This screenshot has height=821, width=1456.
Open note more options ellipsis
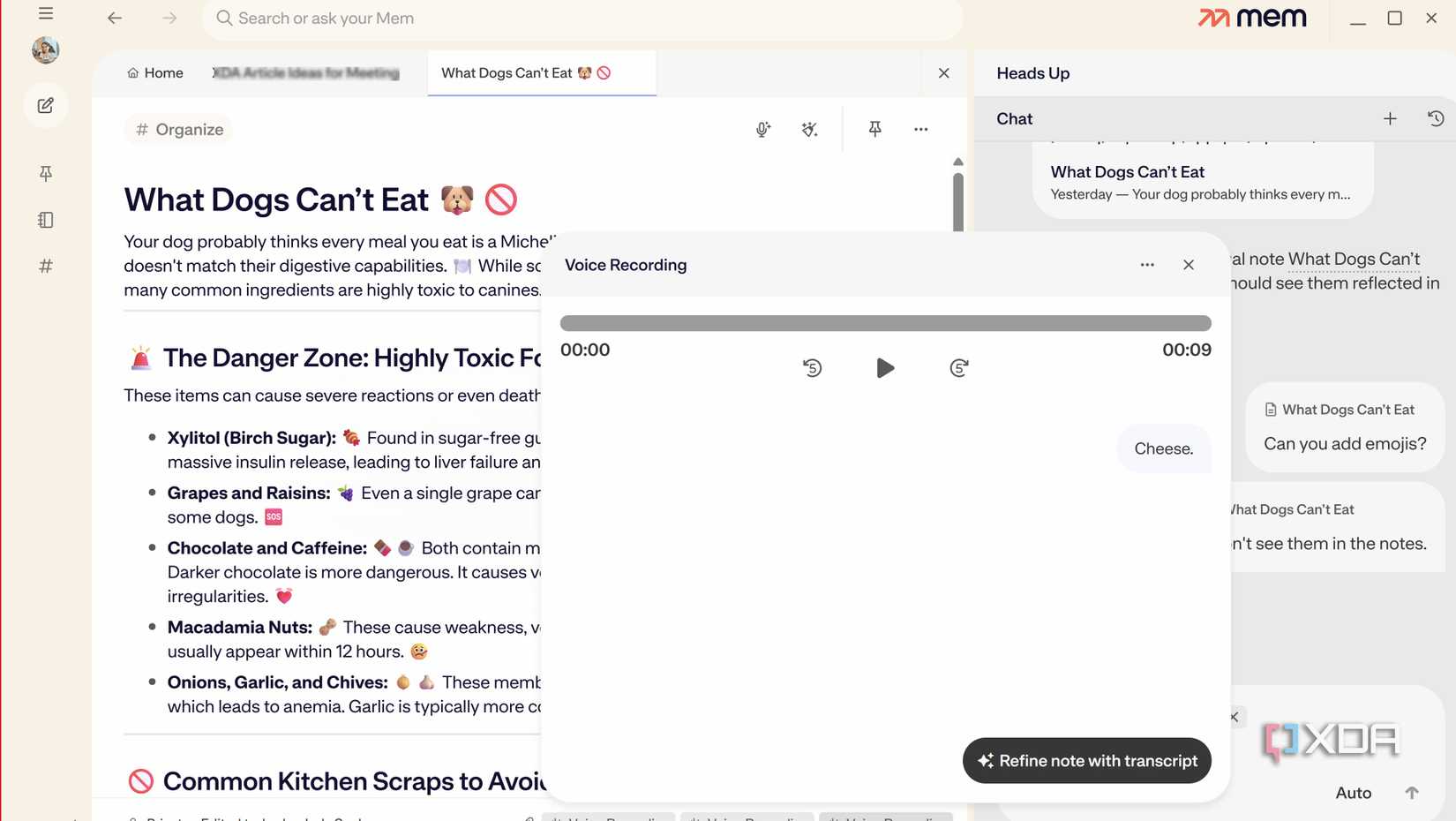coord(920,130)
